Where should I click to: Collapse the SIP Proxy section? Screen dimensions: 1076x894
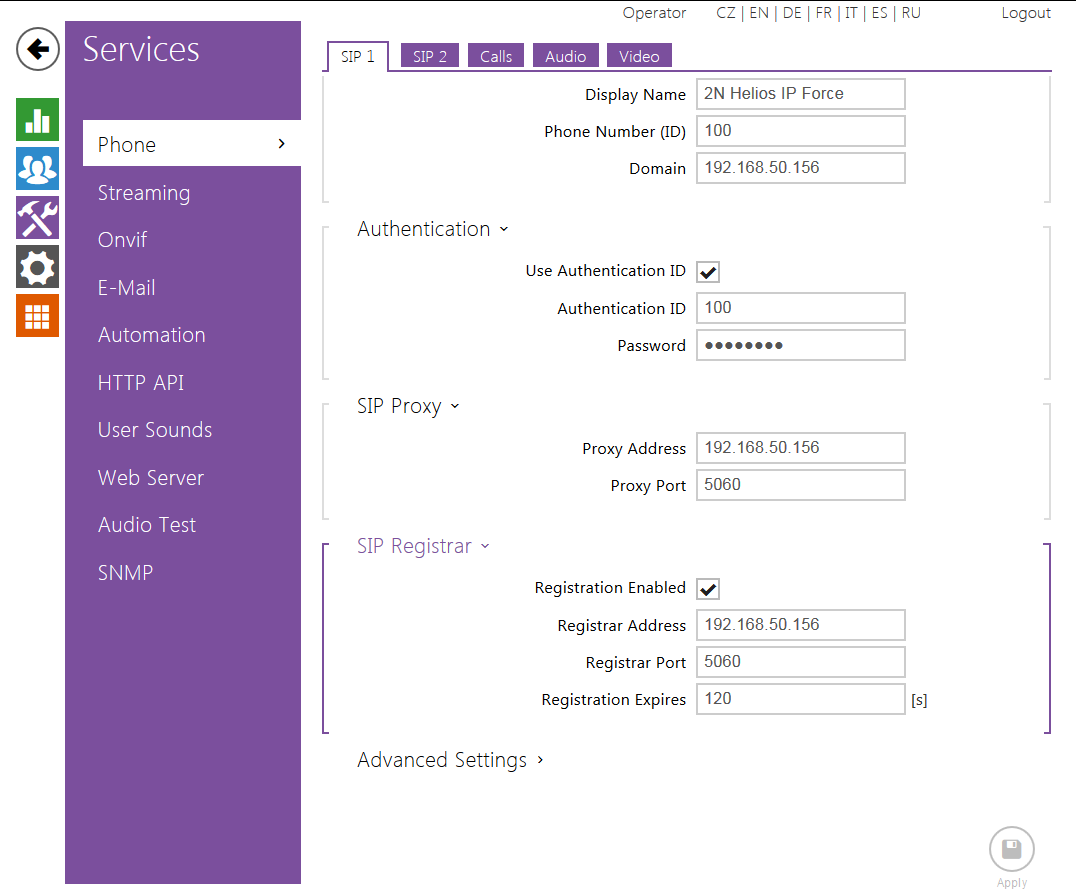click(x=408, y=406)
